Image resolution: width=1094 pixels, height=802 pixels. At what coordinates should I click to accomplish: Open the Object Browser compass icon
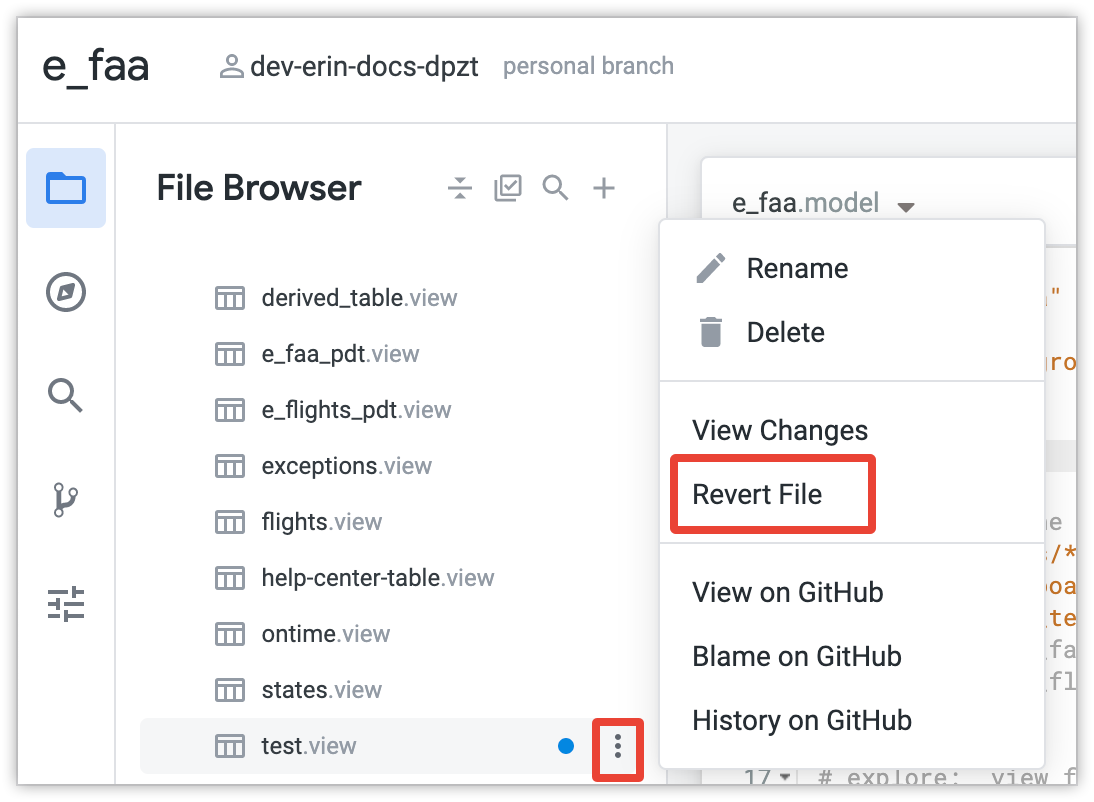(x=66, y=293)
